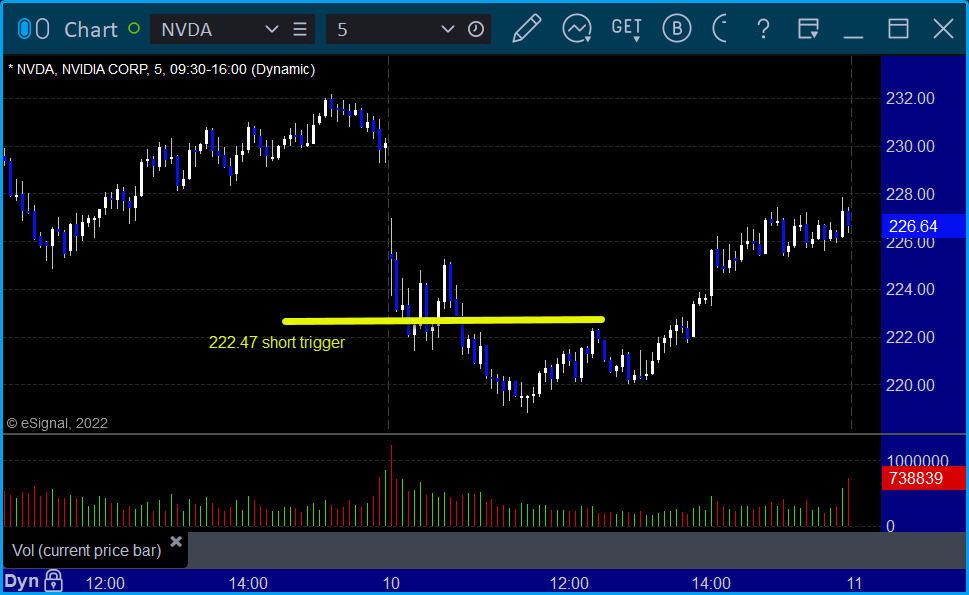Image resolution: width=969 pixels, height=595 pixels.
Task: Click the "Chart" window title label
Action: click(x=91, y=30)
